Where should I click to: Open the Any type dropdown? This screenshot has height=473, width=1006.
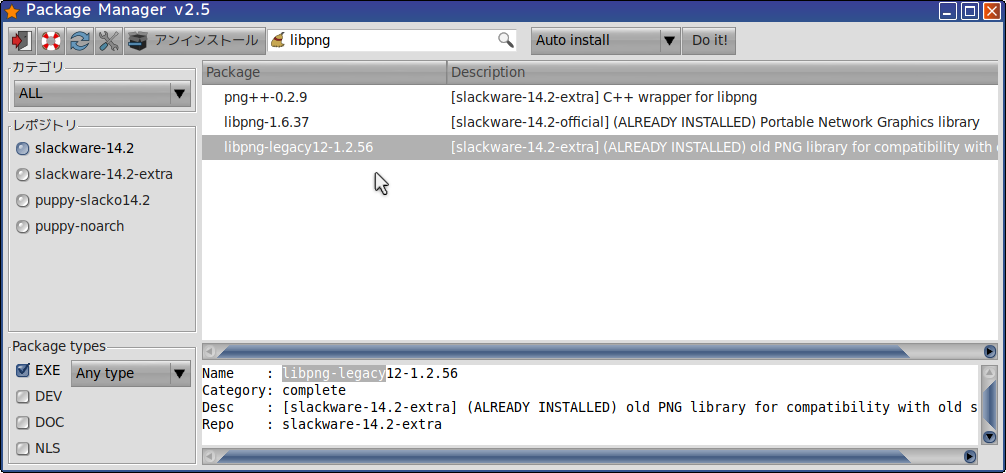point(131,374)
